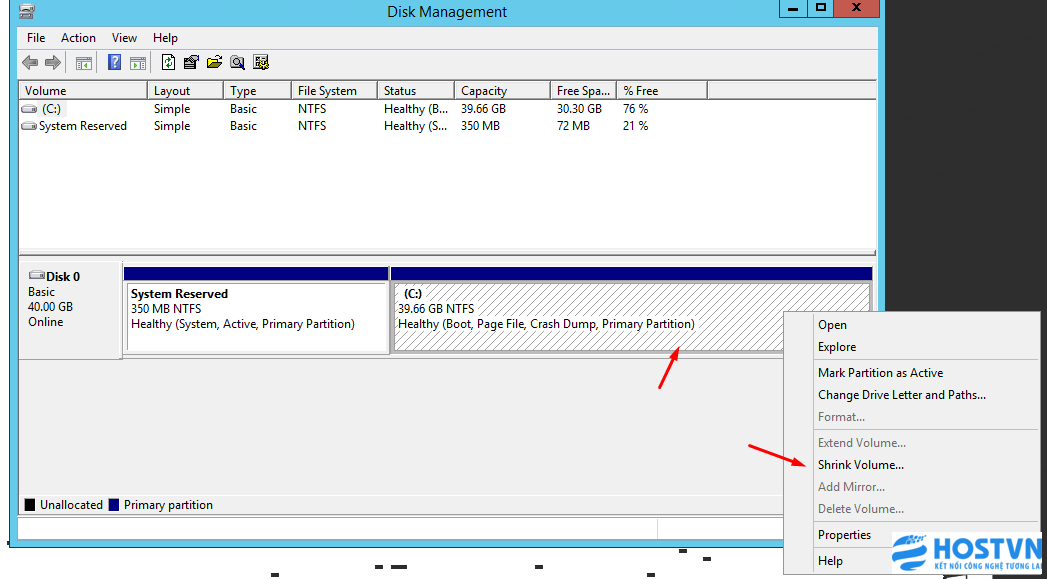Click the drive icon beside System Reserved volume row
The height and width of the screenshot is (579, 1047).
(29, 126)
